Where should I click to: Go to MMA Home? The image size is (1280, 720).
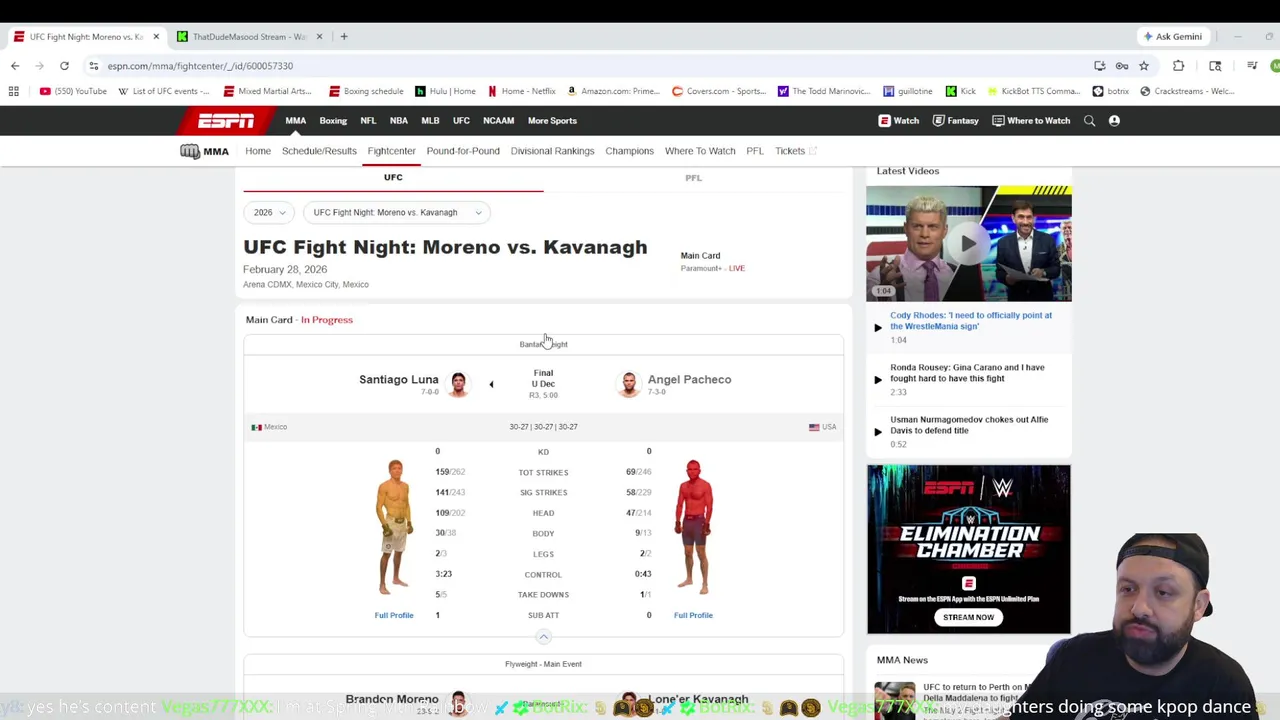pyautogui.click(x=258, y=151)
